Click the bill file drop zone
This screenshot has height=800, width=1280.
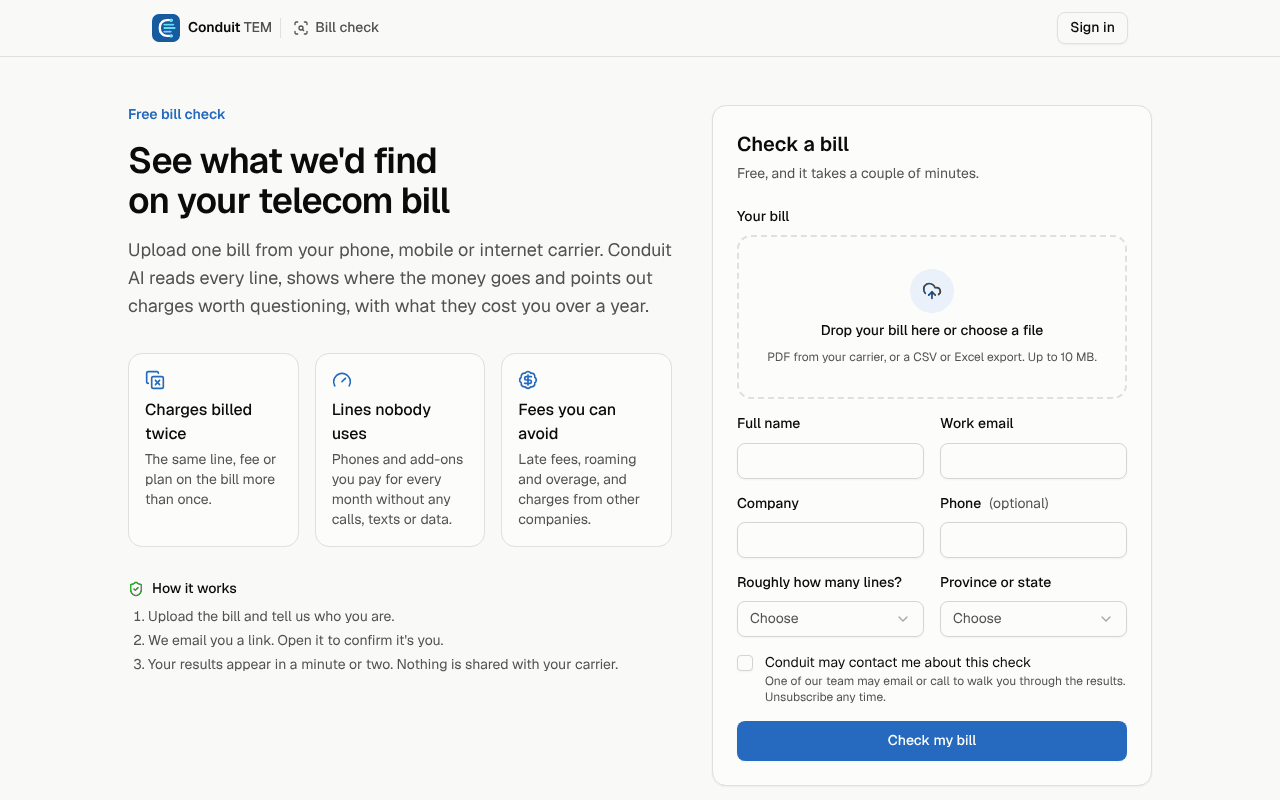point(932,317)
